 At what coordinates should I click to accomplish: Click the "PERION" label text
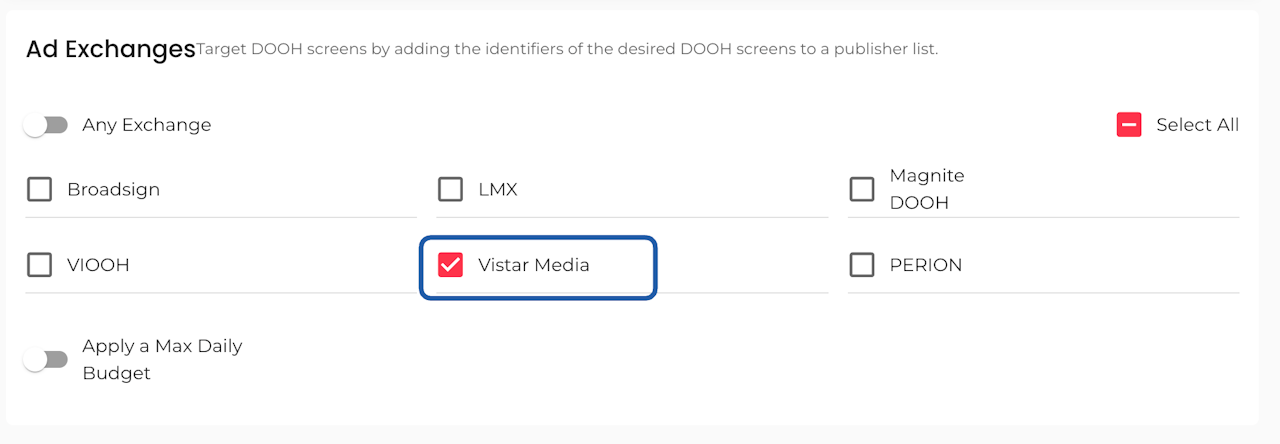926,265
